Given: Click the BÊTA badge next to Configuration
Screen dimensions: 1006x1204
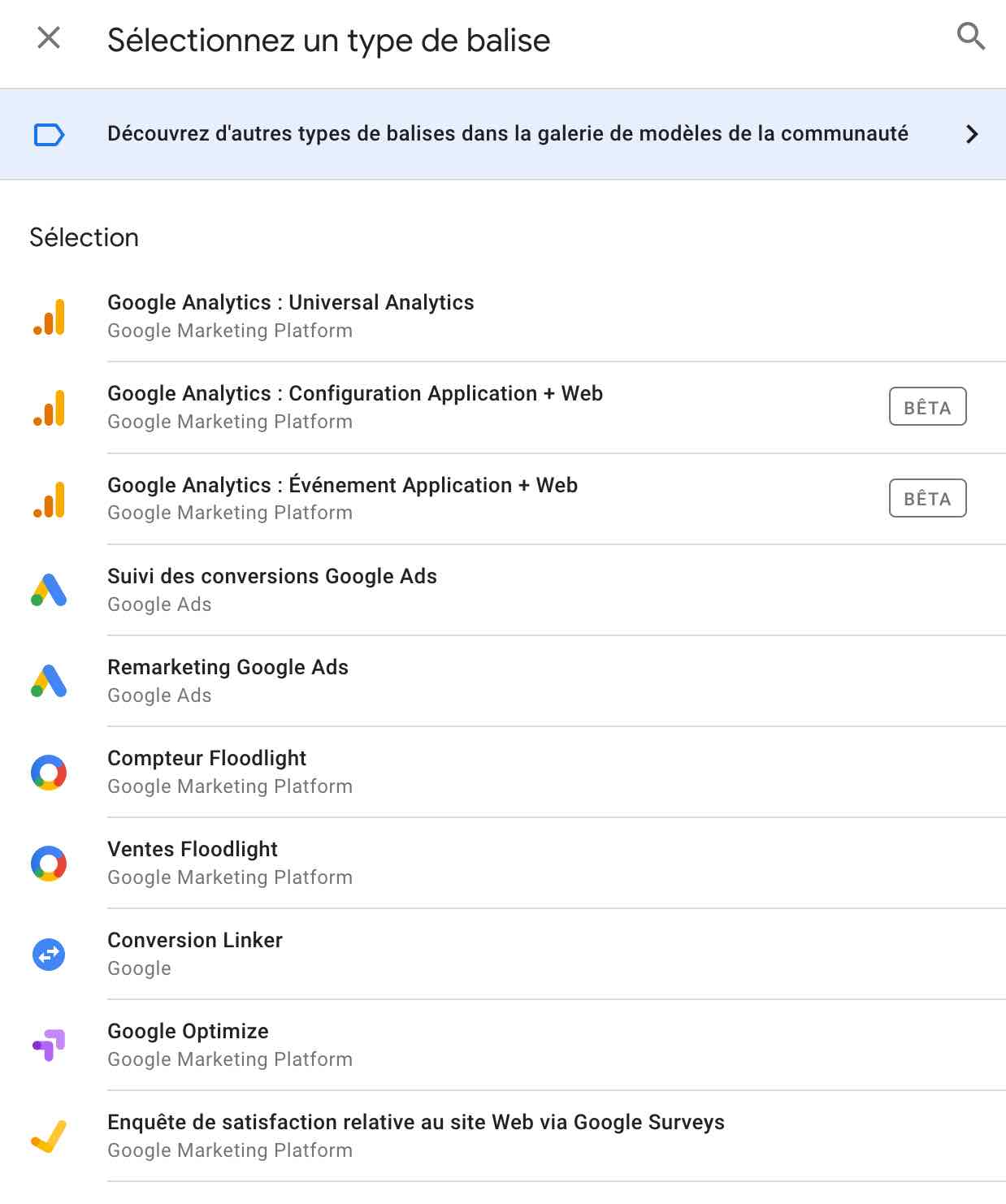Looking at the screenshot, I should (927, 407).
